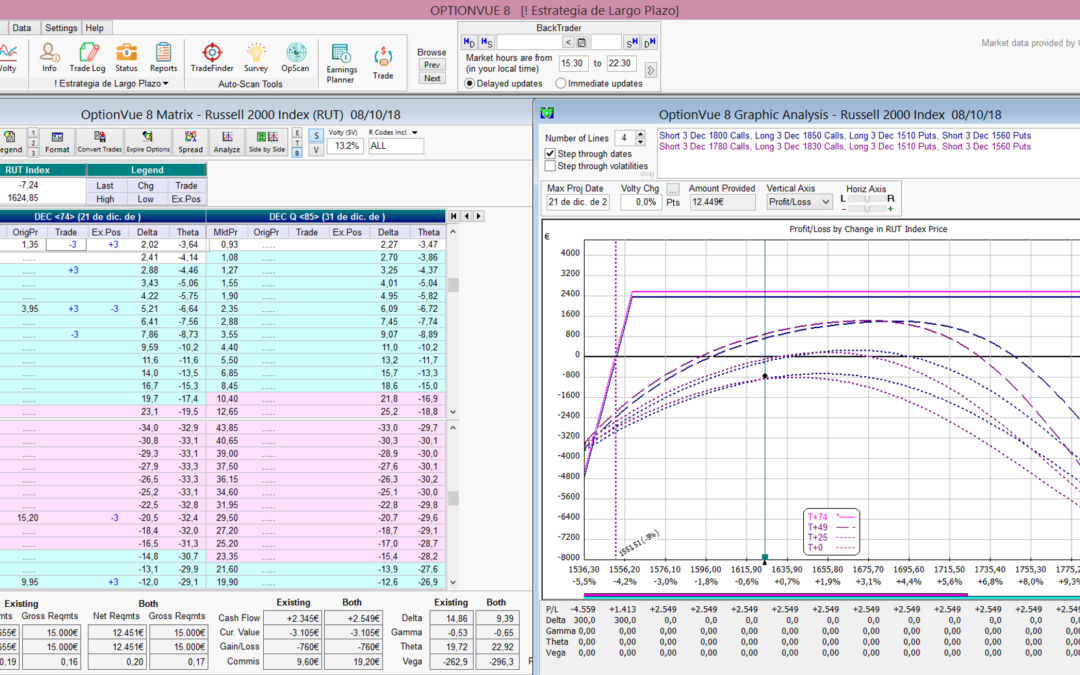Show next expiration columns in Matrix
The image size is (1080, 675).
click(479, 216)
